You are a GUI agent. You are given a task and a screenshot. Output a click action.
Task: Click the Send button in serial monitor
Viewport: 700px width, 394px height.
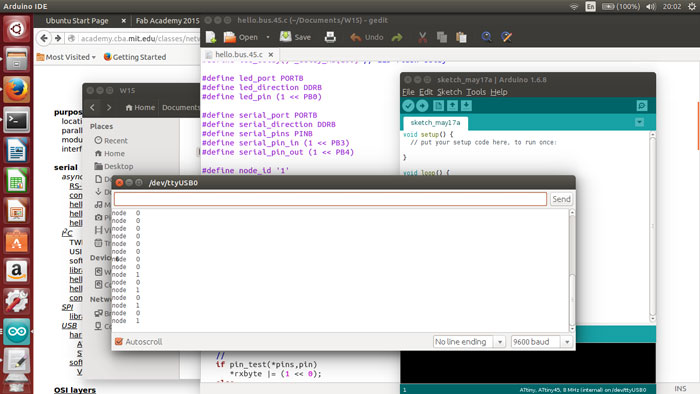click(x=561, y=199)
